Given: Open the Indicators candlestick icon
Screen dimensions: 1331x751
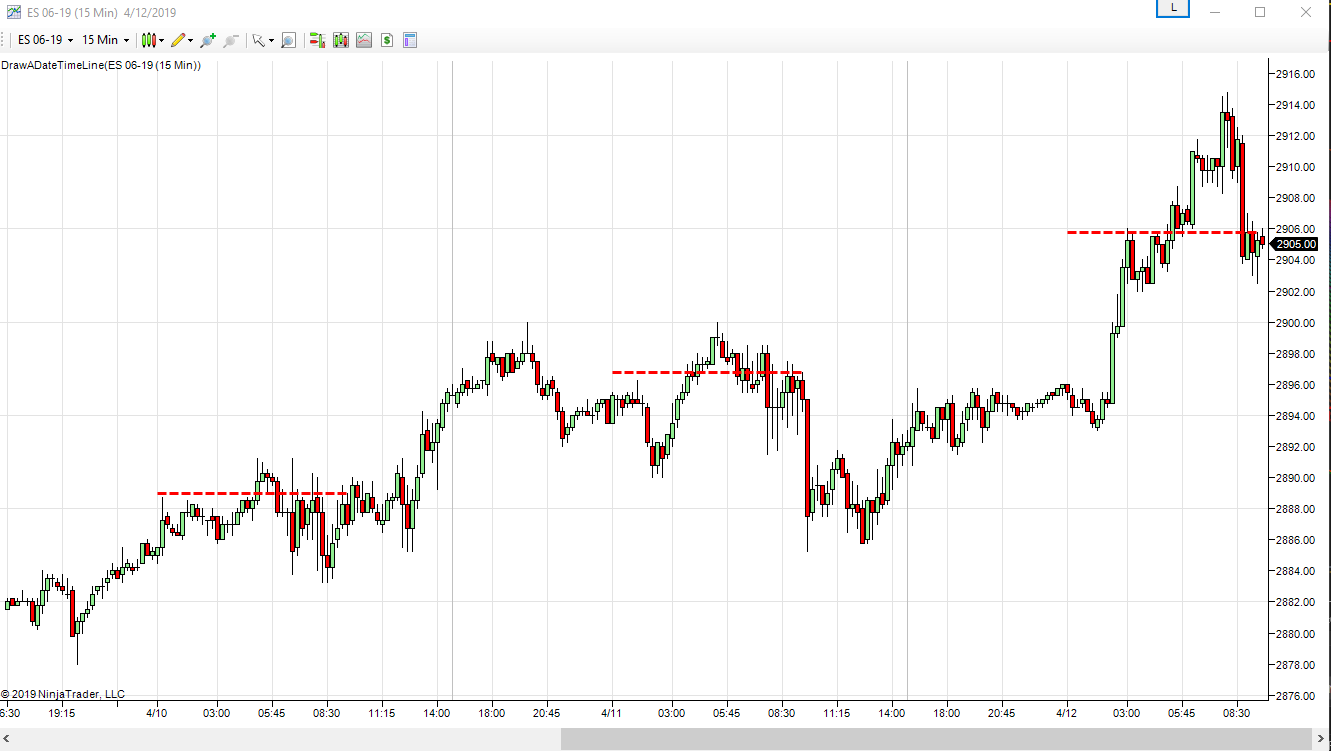Looking at the screenshot, I should (341, 40).
